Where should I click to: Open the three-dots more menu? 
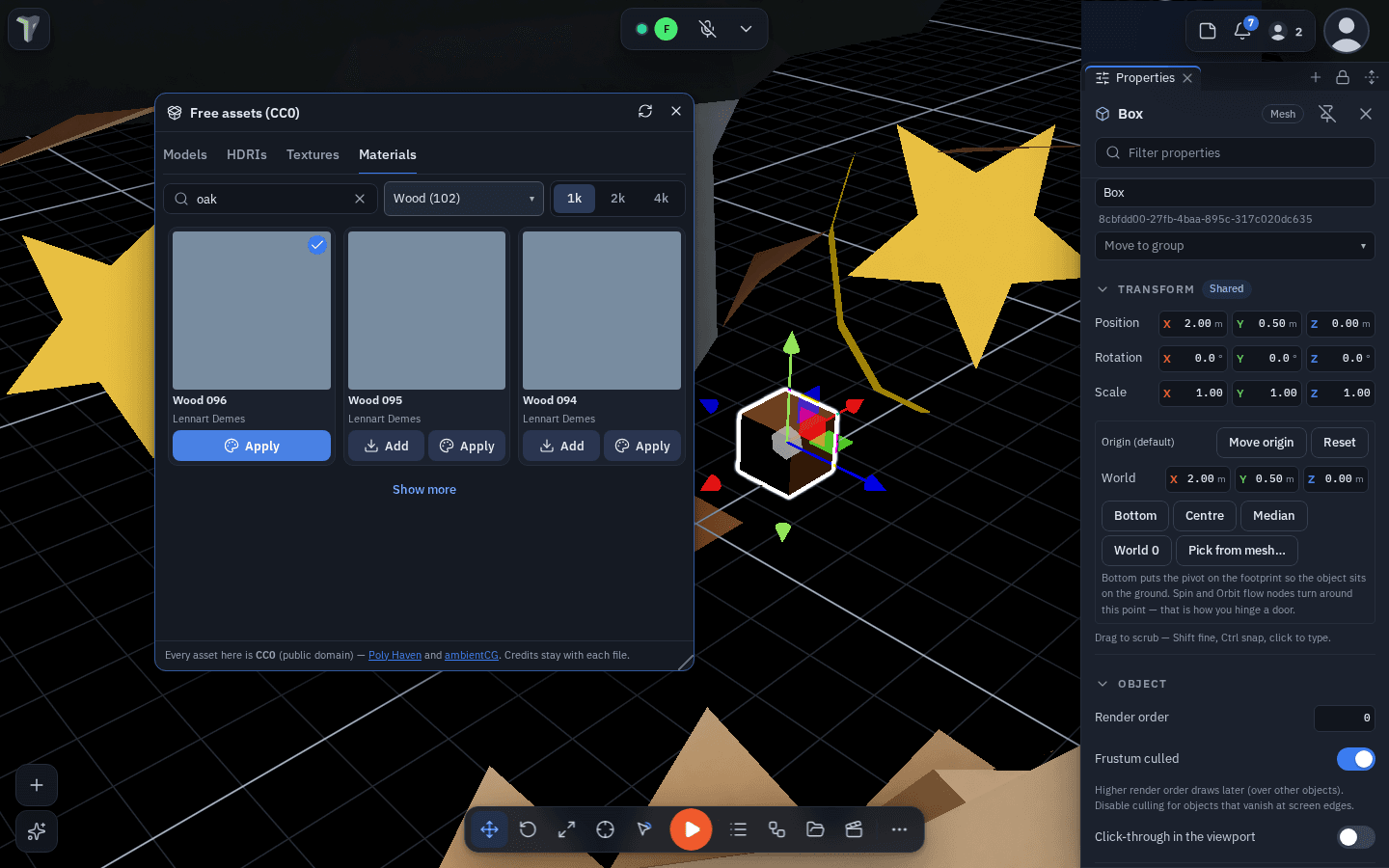pos(899,829)
